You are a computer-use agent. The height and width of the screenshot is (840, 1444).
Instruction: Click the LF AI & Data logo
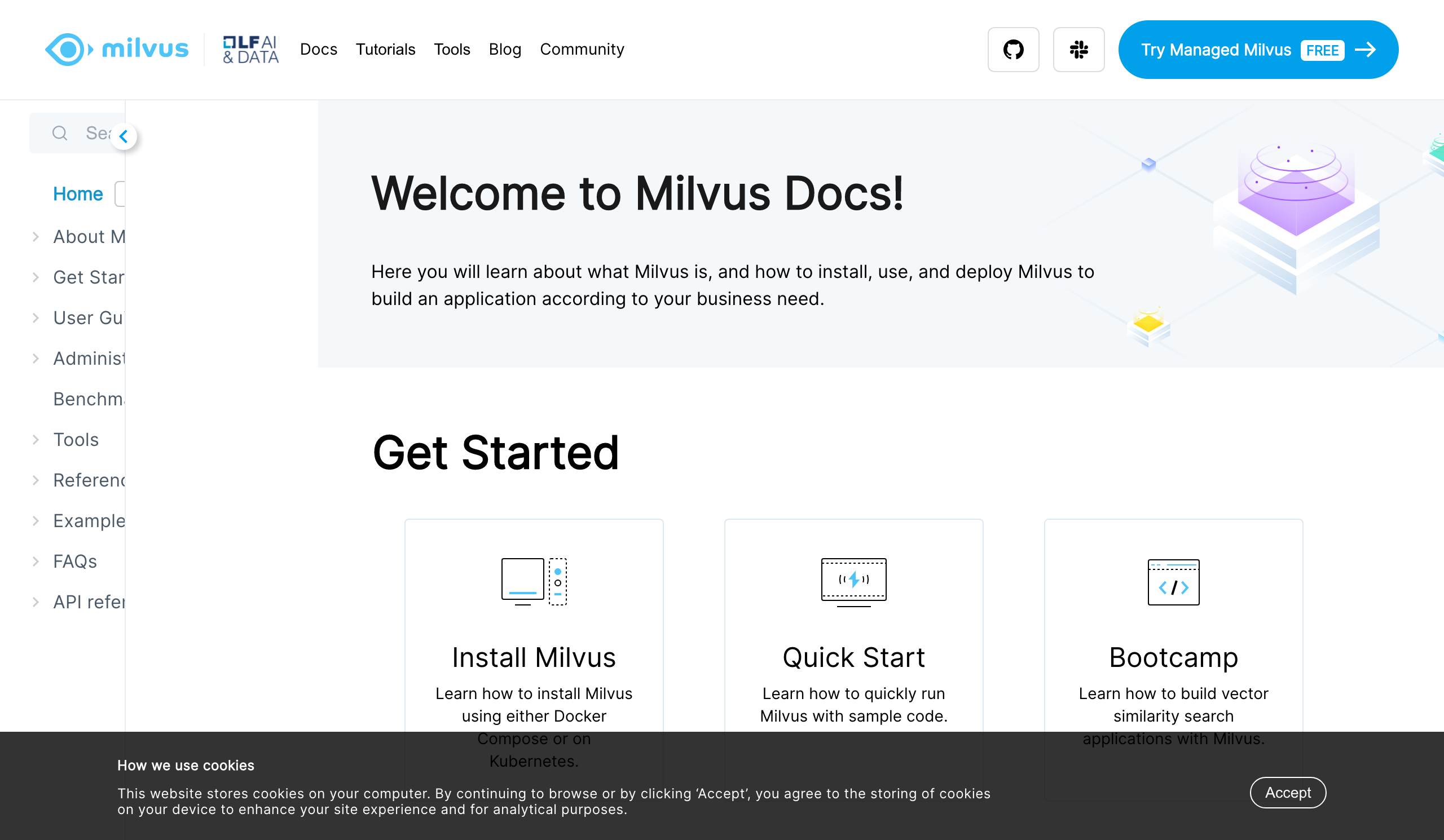coord(250,50)
